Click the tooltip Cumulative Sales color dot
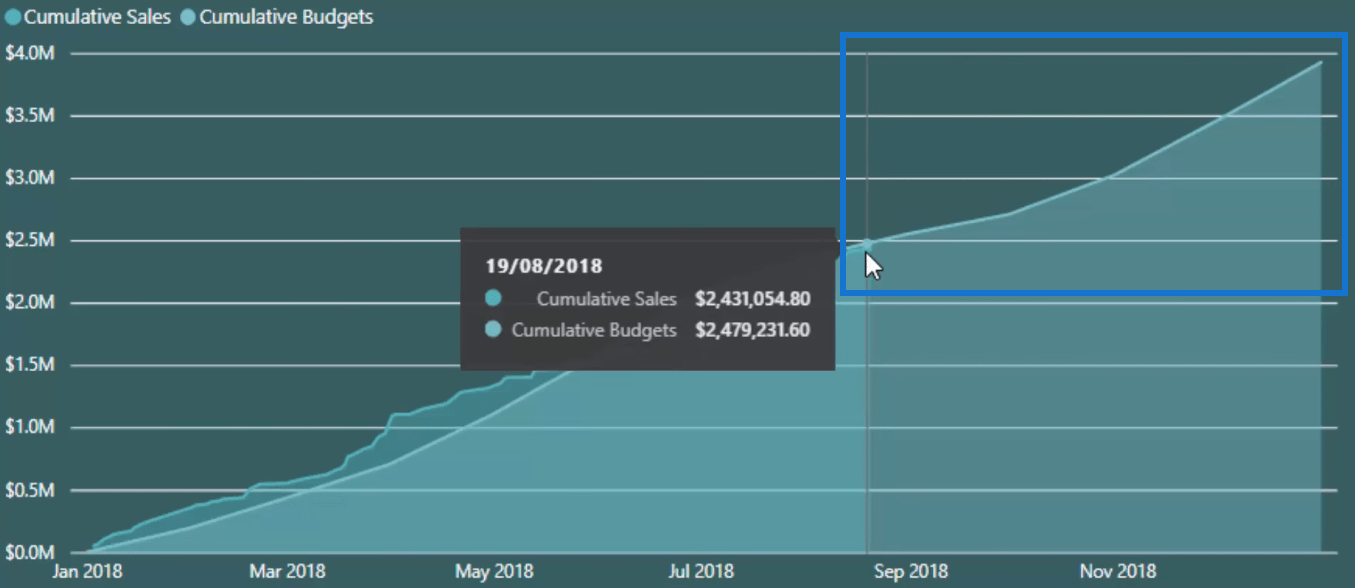Image resolution: width=1355 pixels, height=588 pixels. click(x=493, y=298)
